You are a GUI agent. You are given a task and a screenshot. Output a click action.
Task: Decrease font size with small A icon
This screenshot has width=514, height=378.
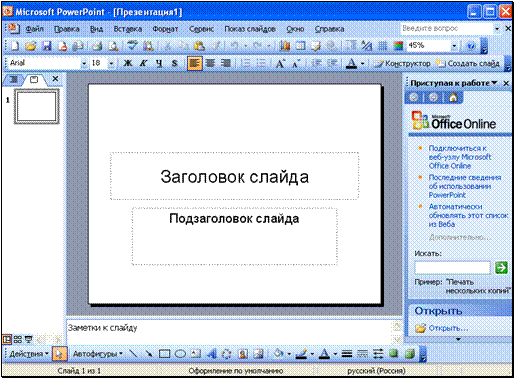[295, 63]
